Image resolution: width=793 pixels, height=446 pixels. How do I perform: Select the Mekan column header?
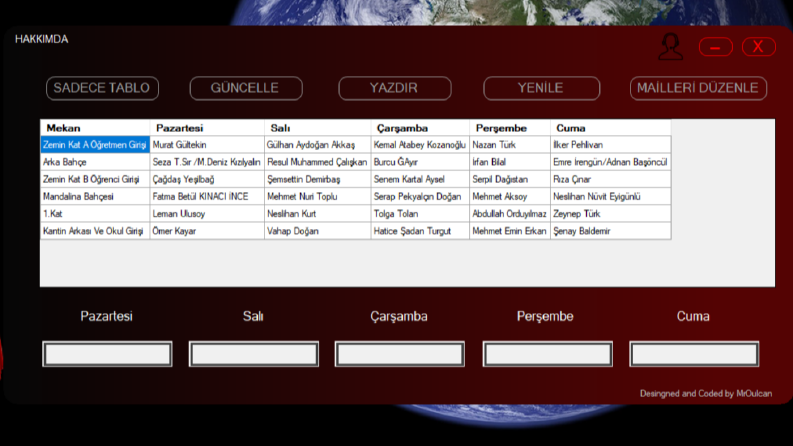tap(95, 128)
